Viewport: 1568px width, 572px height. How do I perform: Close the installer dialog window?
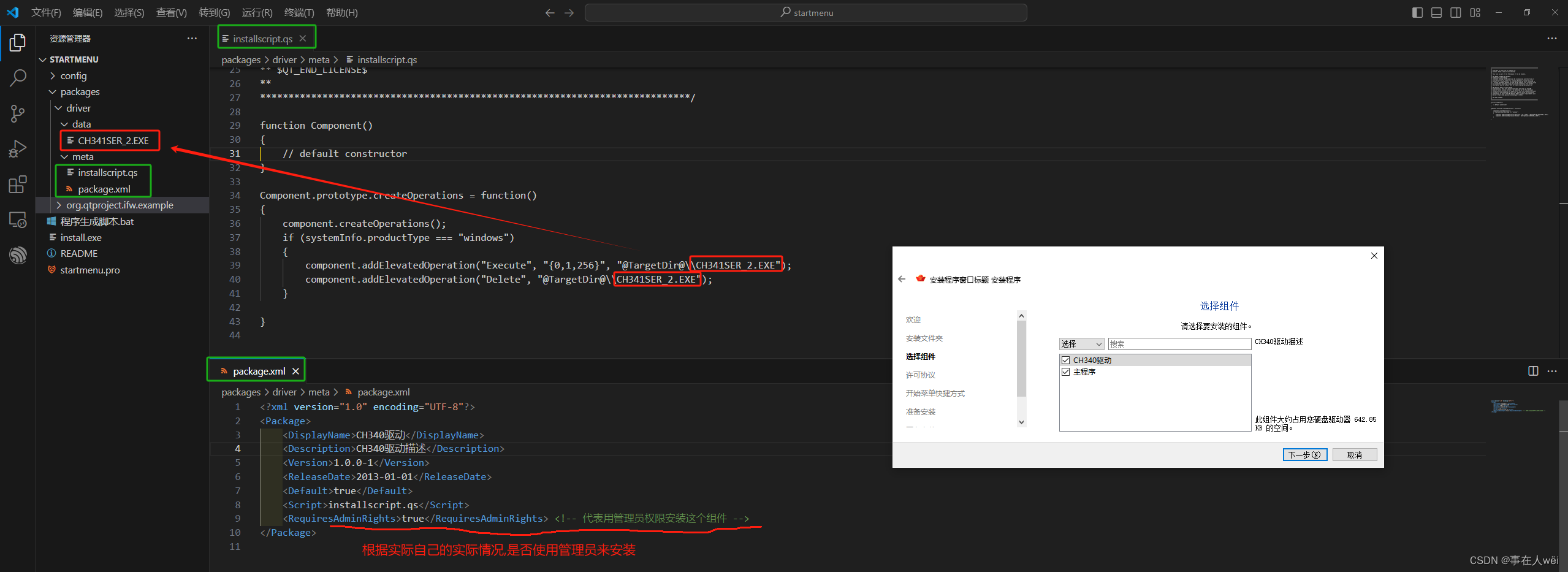(x=1374, y=256)
